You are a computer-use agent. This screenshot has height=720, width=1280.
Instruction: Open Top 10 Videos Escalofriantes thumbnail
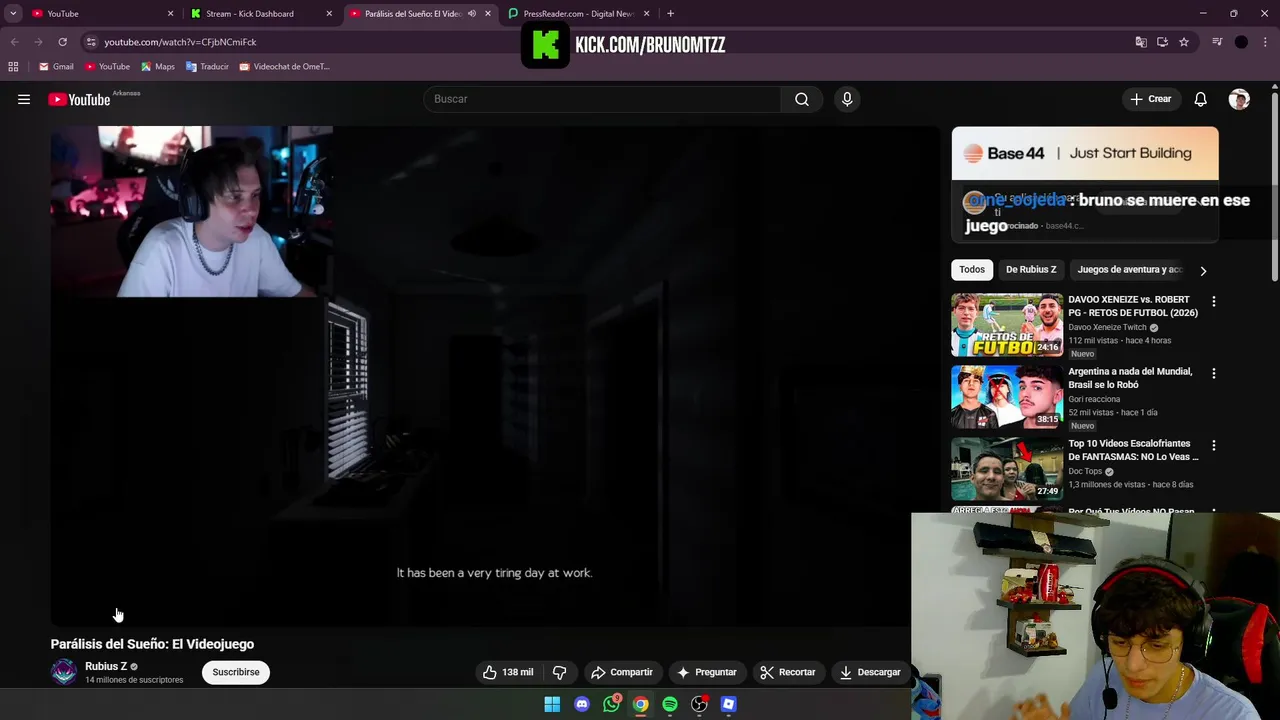(x=1007, y=469)
